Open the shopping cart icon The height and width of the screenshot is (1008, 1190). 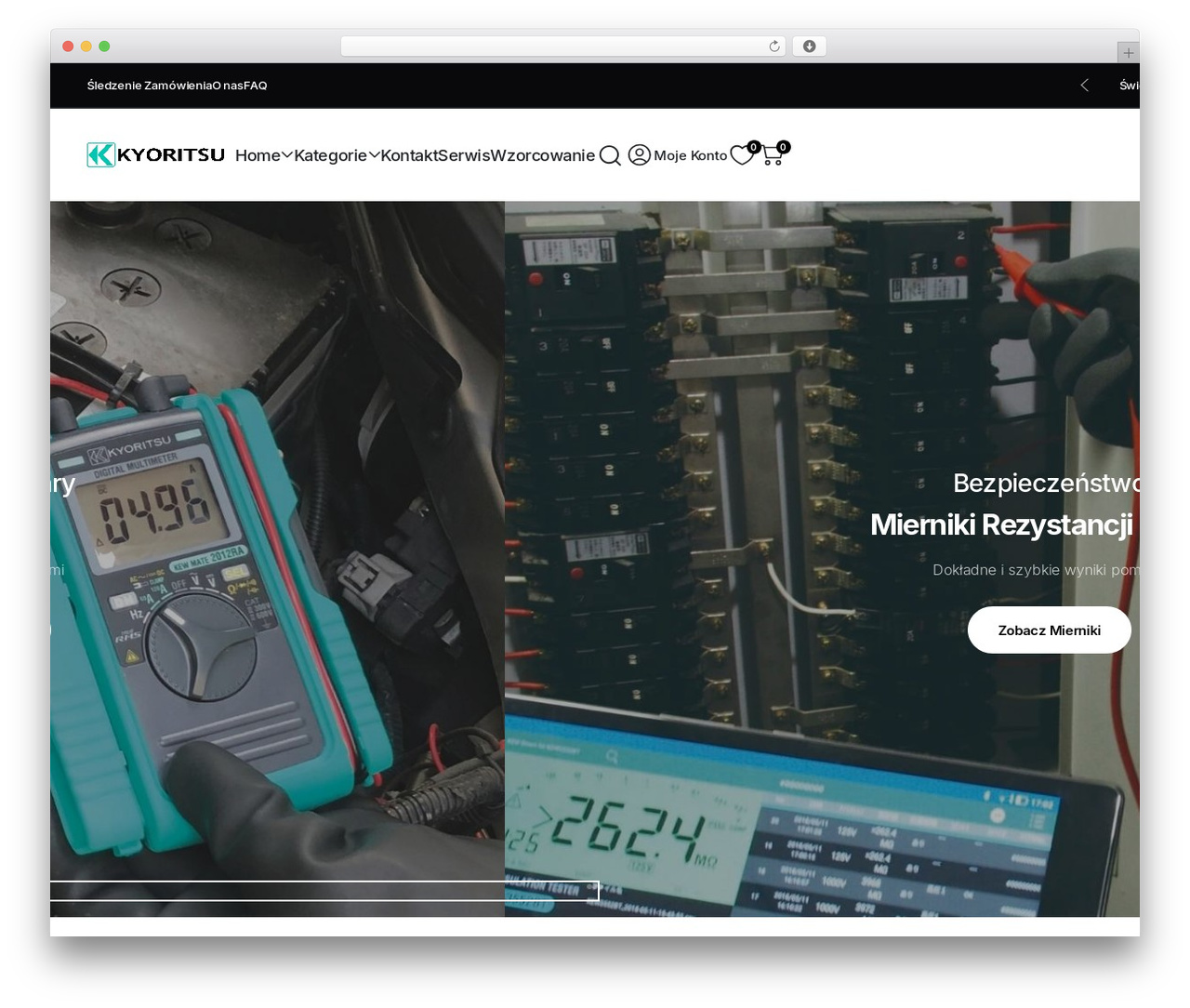tap(773, 155)
